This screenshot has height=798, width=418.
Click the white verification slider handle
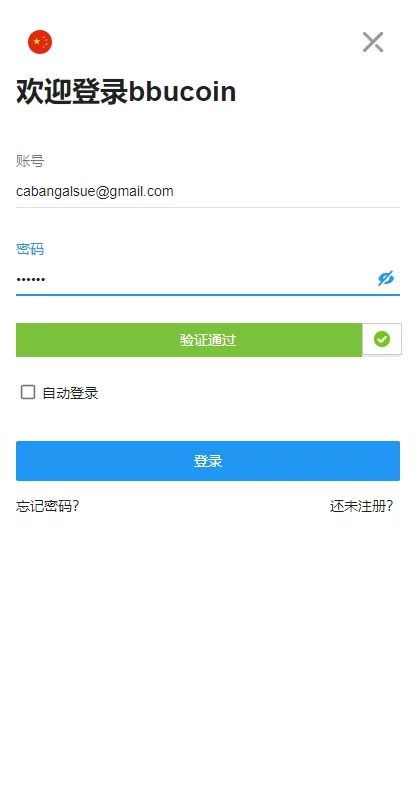[x=382, y=339]
